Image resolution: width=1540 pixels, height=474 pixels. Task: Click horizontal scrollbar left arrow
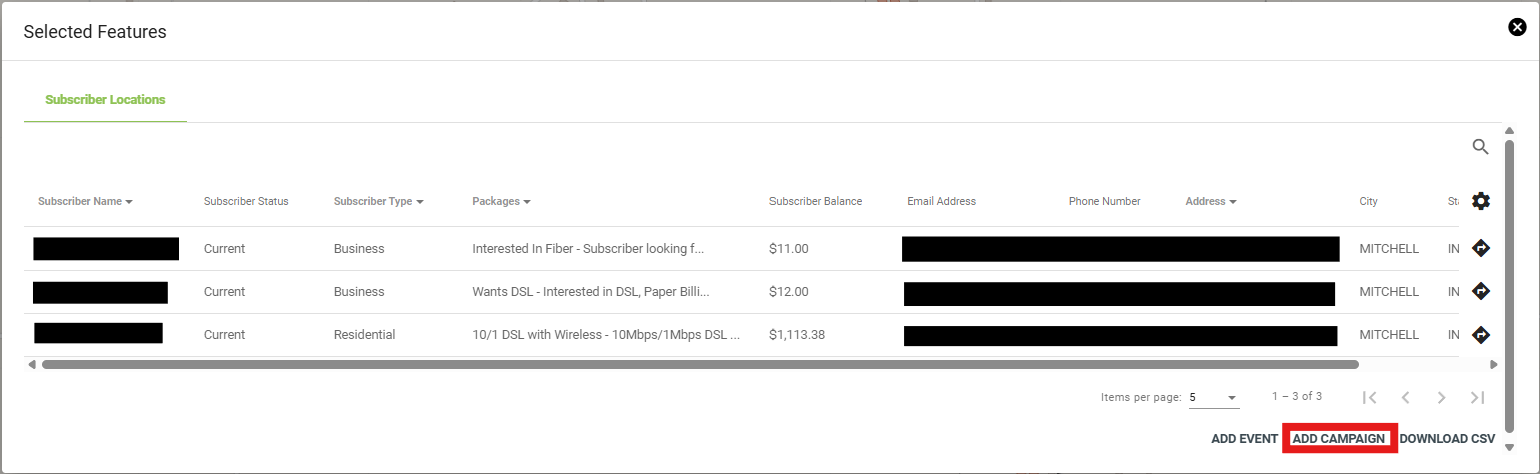point(32,365)
